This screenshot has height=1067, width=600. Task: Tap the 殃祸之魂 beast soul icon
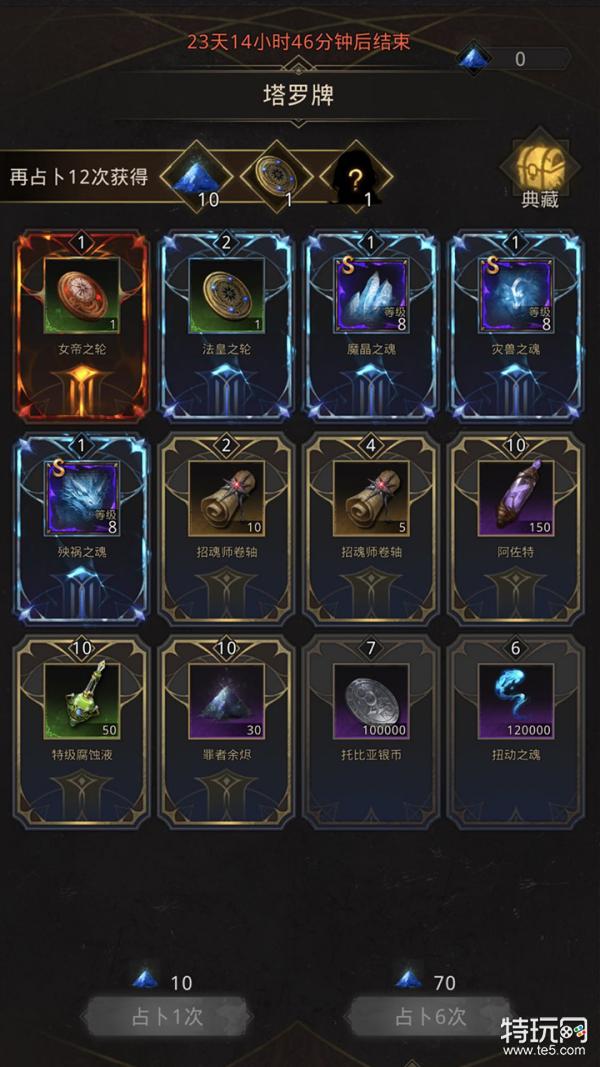[82, 498]
